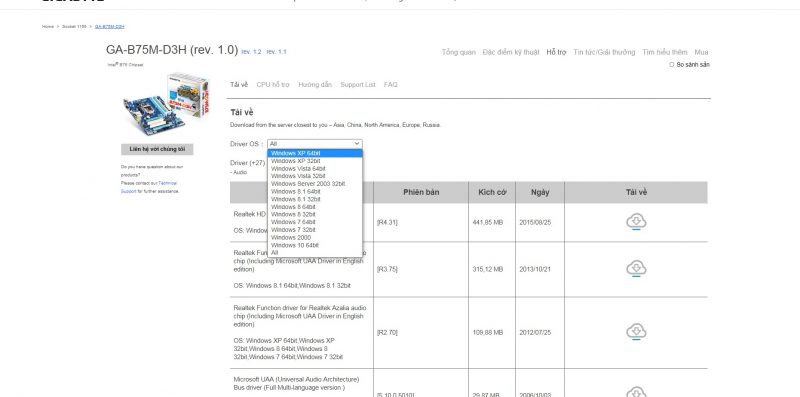This screenshot has width=800, height=397.
Task: Pick Windows 7 64bit option
Action: (315, 222)
